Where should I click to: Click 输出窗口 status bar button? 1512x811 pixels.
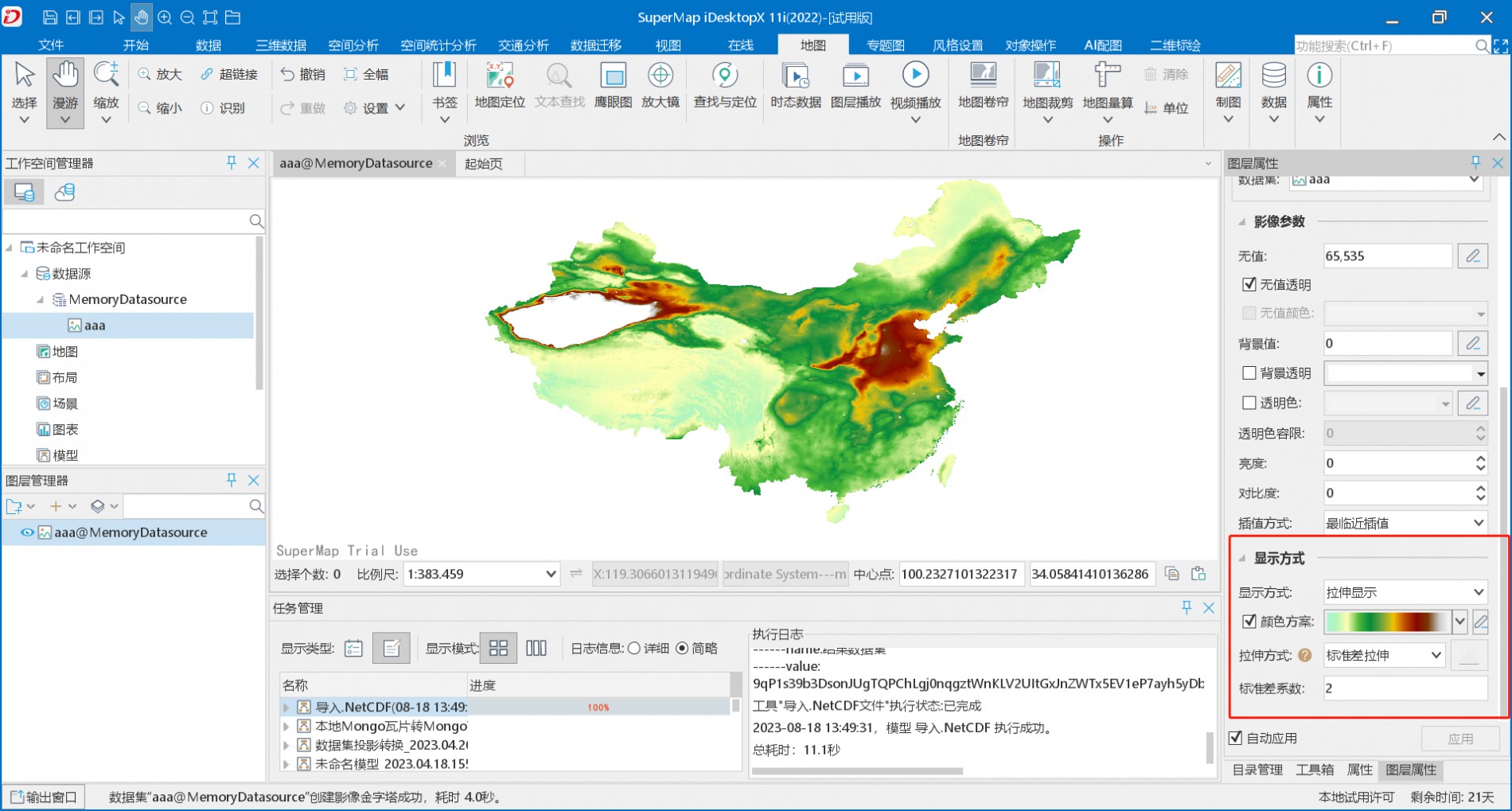pos(45,797)
